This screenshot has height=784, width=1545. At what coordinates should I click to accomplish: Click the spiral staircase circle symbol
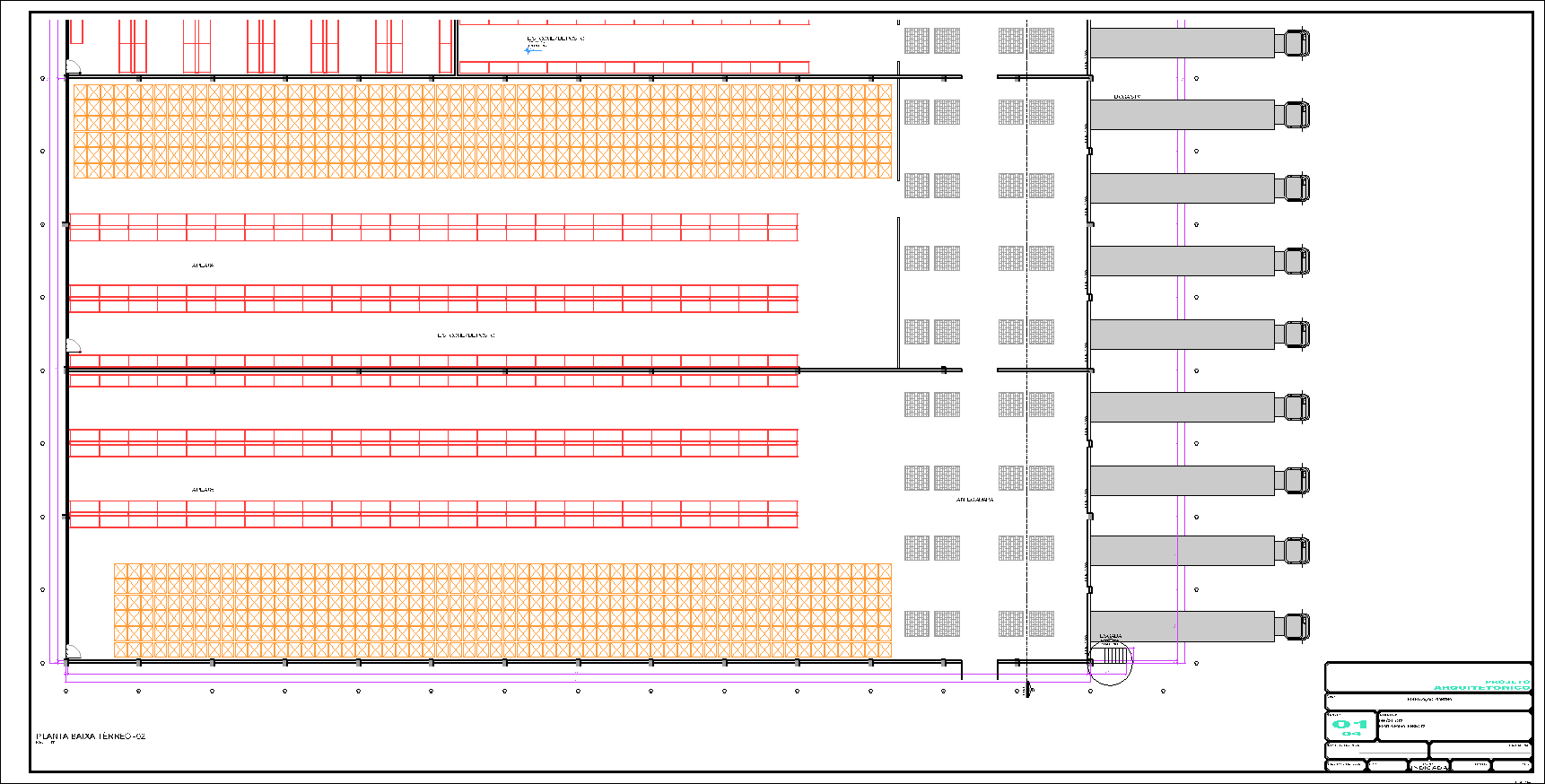1113,663
